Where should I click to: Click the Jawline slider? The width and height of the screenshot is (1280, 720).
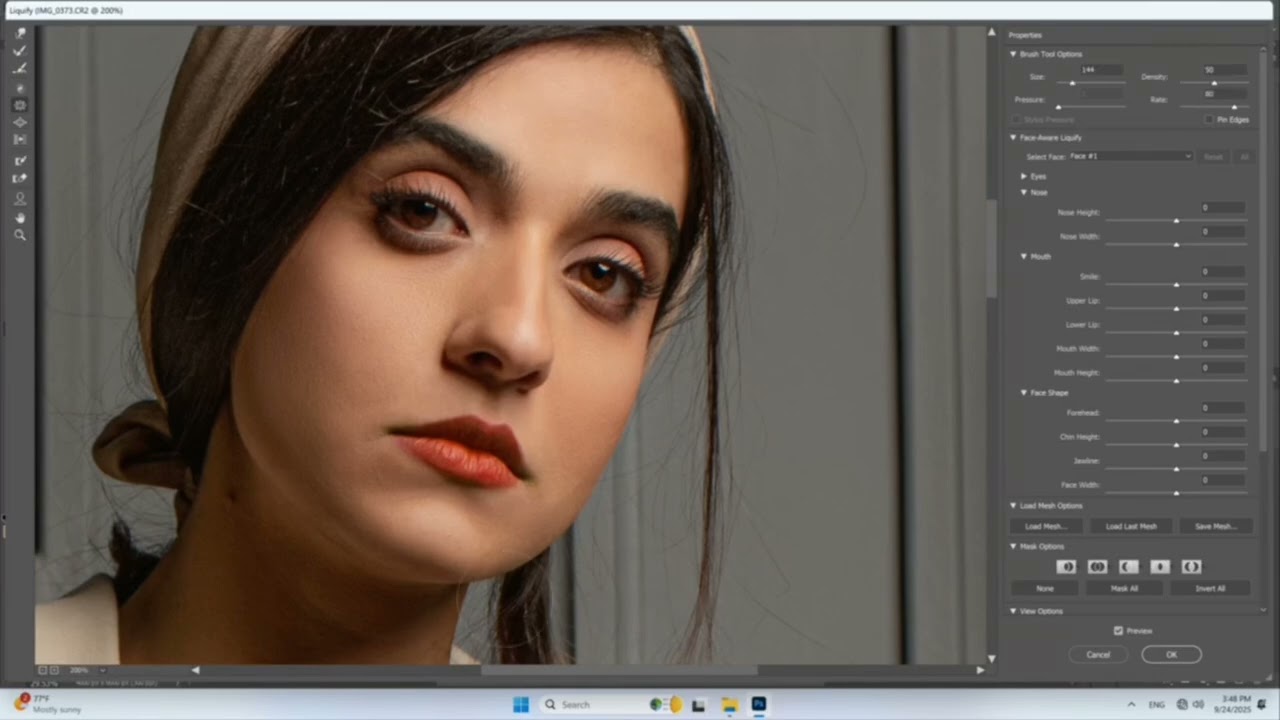(1176, 468)
